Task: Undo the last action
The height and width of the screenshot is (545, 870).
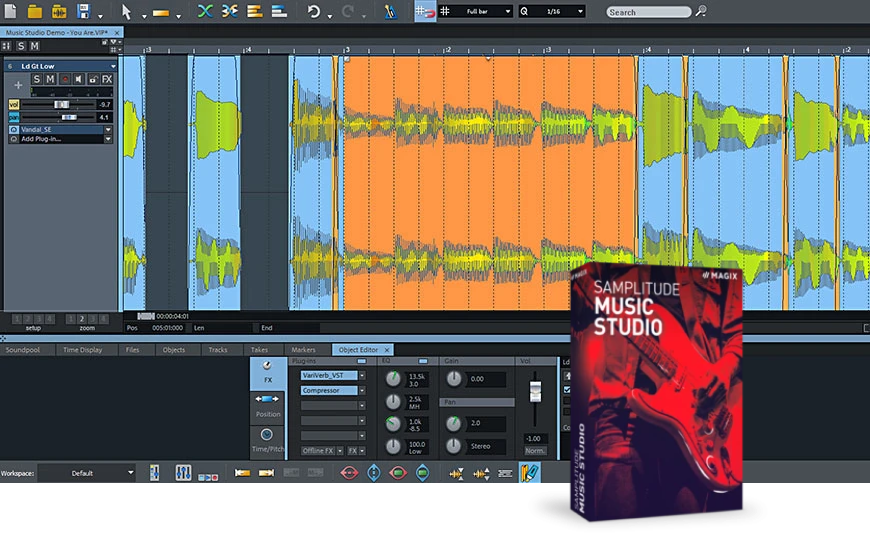Action: click(313, 11)
